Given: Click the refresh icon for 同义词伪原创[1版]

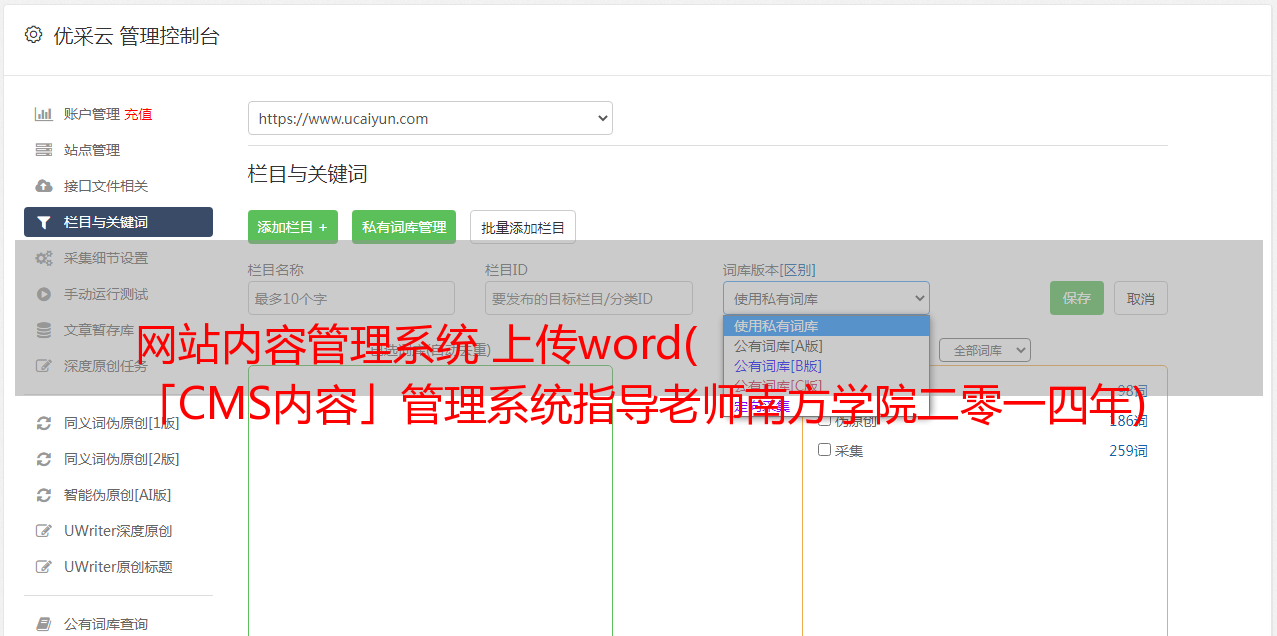Looking at the screenshot, I should coord(44,423).
